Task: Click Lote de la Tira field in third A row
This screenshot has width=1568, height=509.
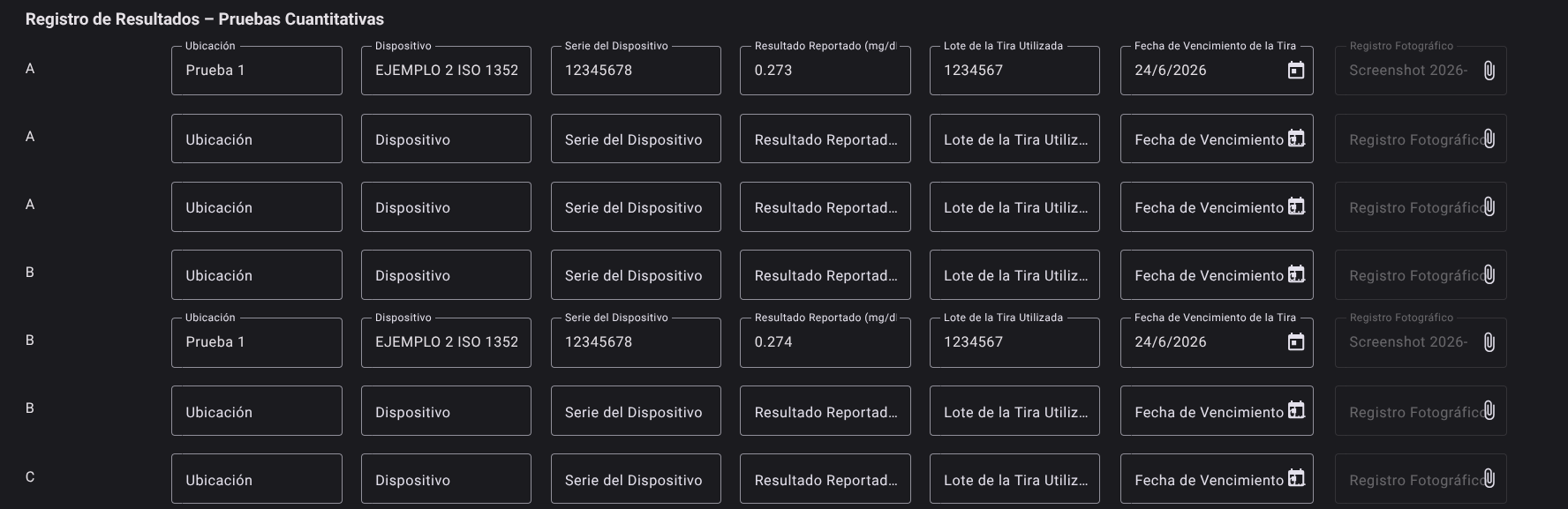Action: pyautogui.click(x=1014, y=206)
